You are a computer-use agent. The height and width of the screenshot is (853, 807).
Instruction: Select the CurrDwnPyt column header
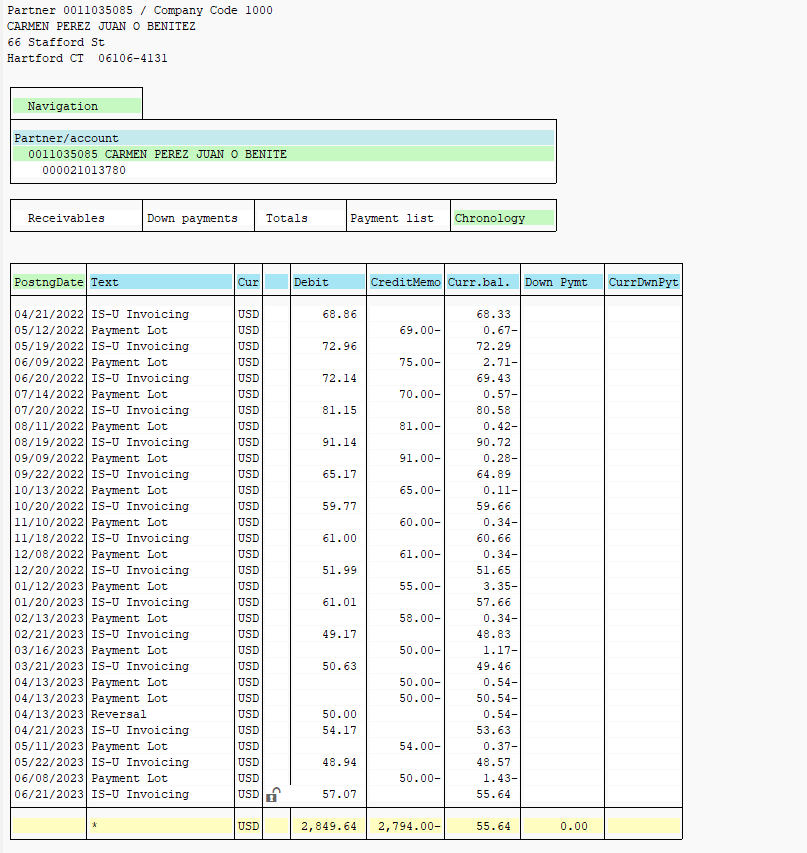click(643, 283)
